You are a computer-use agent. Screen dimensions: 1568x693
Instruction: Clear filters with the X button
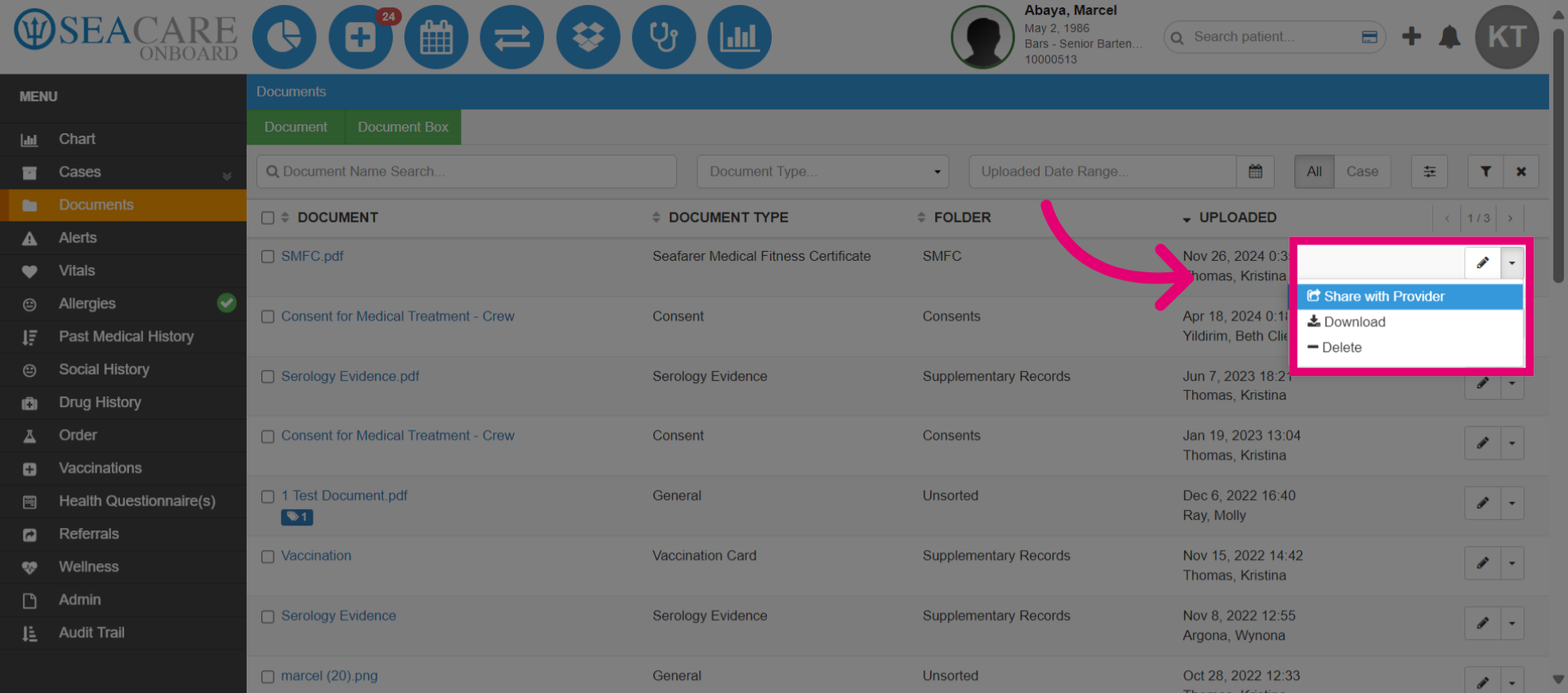click(x=1521, y=172)
